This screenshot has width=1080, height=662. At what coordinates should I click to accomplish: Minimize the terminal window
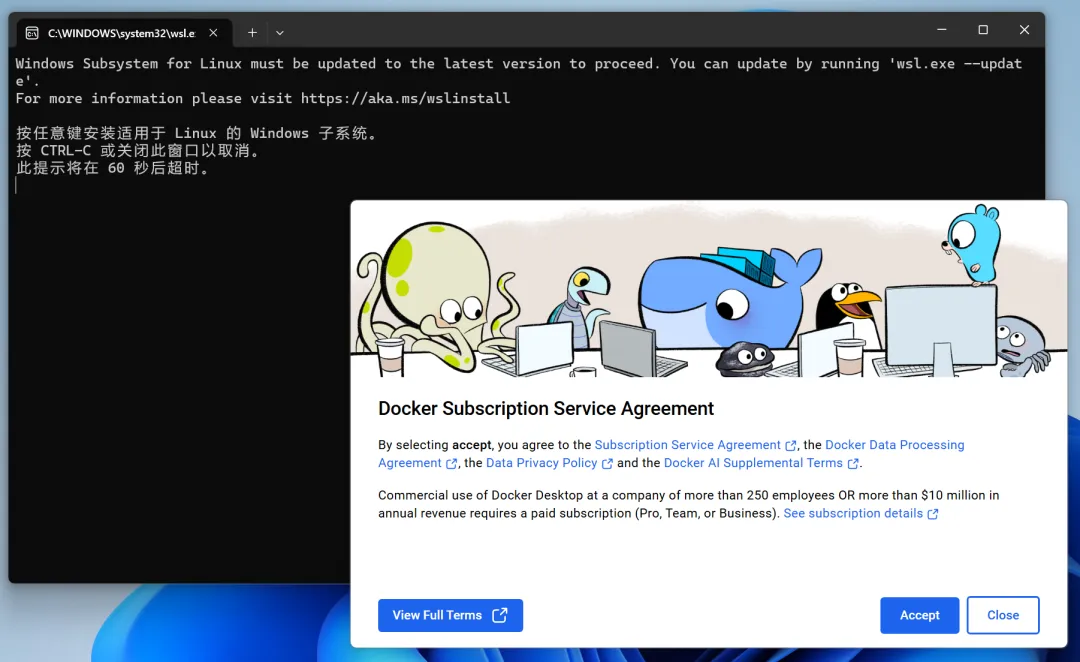pos(942,30)
